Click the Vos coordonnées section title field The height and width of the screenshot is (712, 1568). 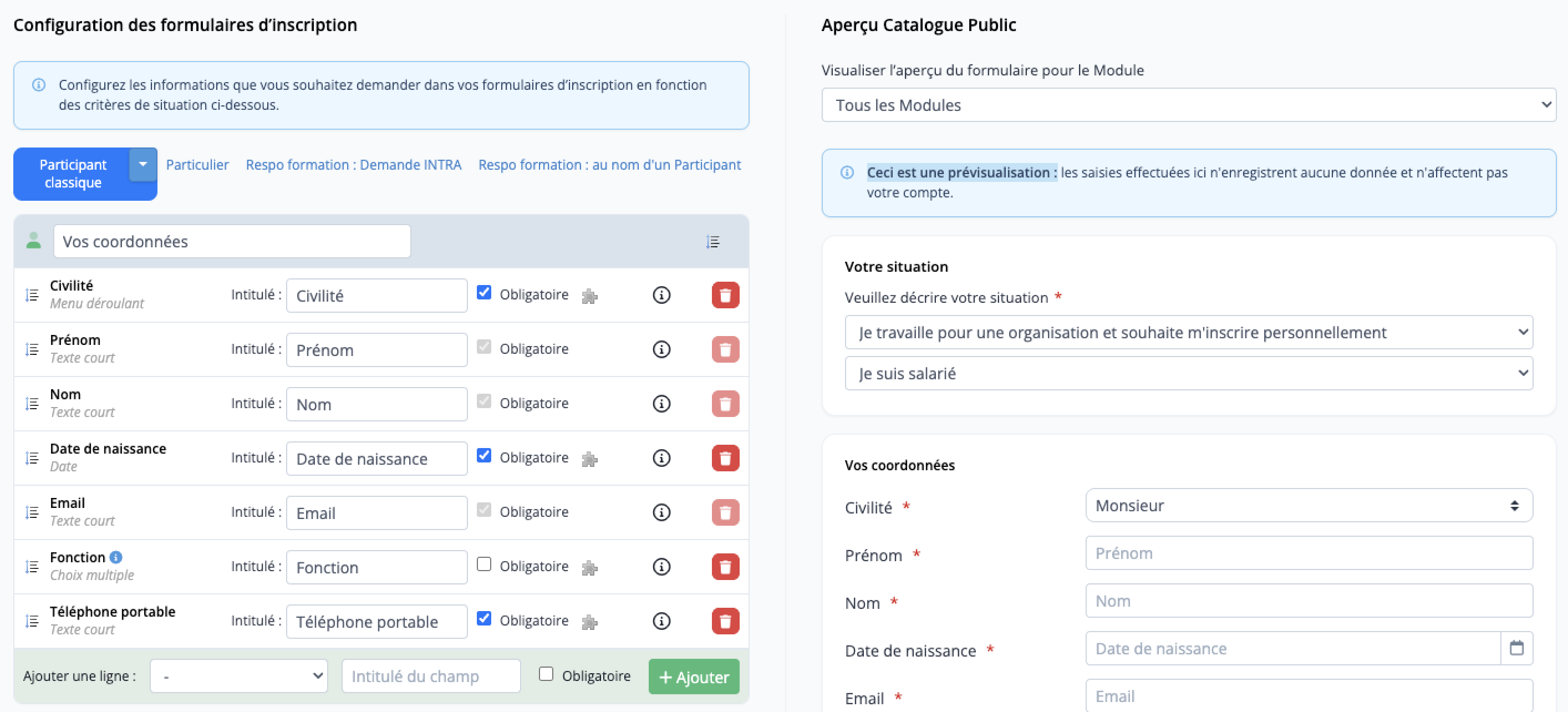click(231, 242)
